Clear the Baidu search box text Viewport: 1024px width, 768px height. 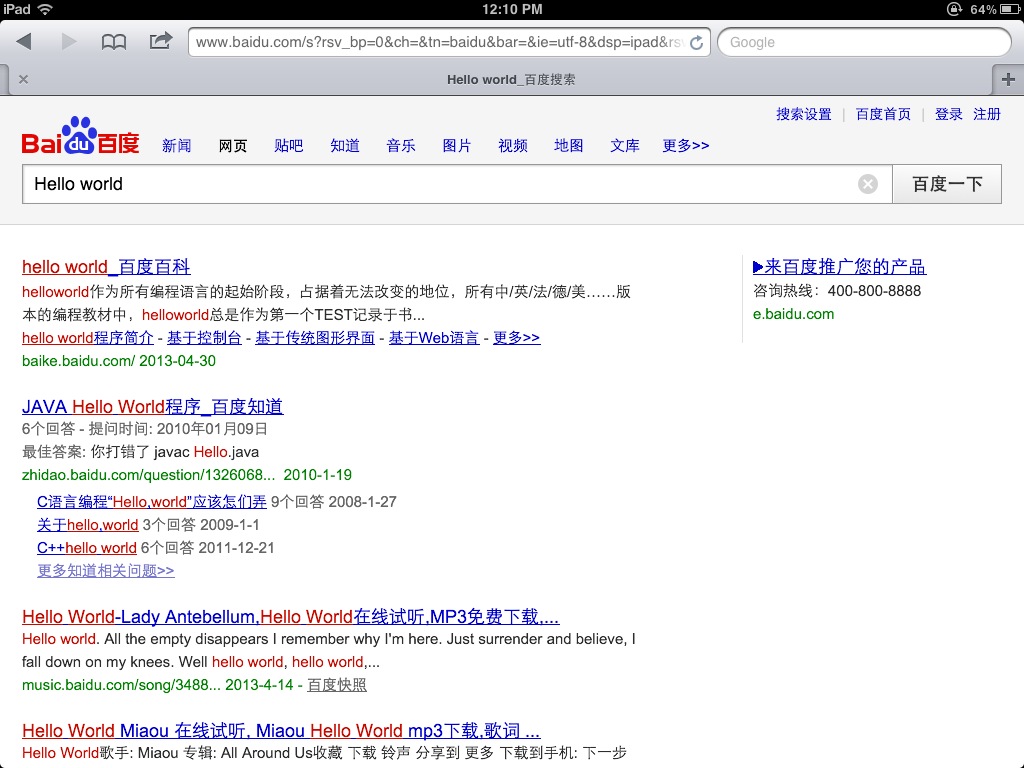pyautogui.click(x=867, y=184)
